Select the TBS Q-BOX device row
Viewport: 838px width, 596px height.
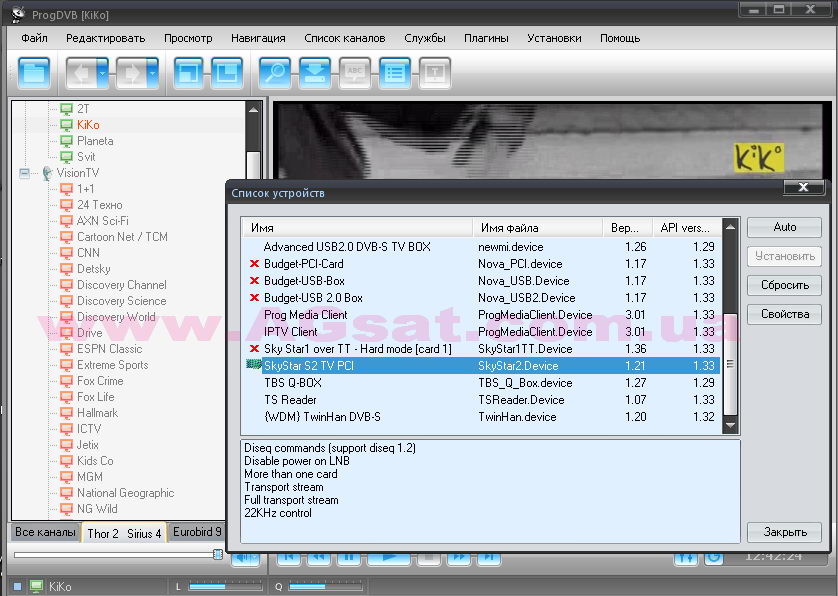coord(481,383)
